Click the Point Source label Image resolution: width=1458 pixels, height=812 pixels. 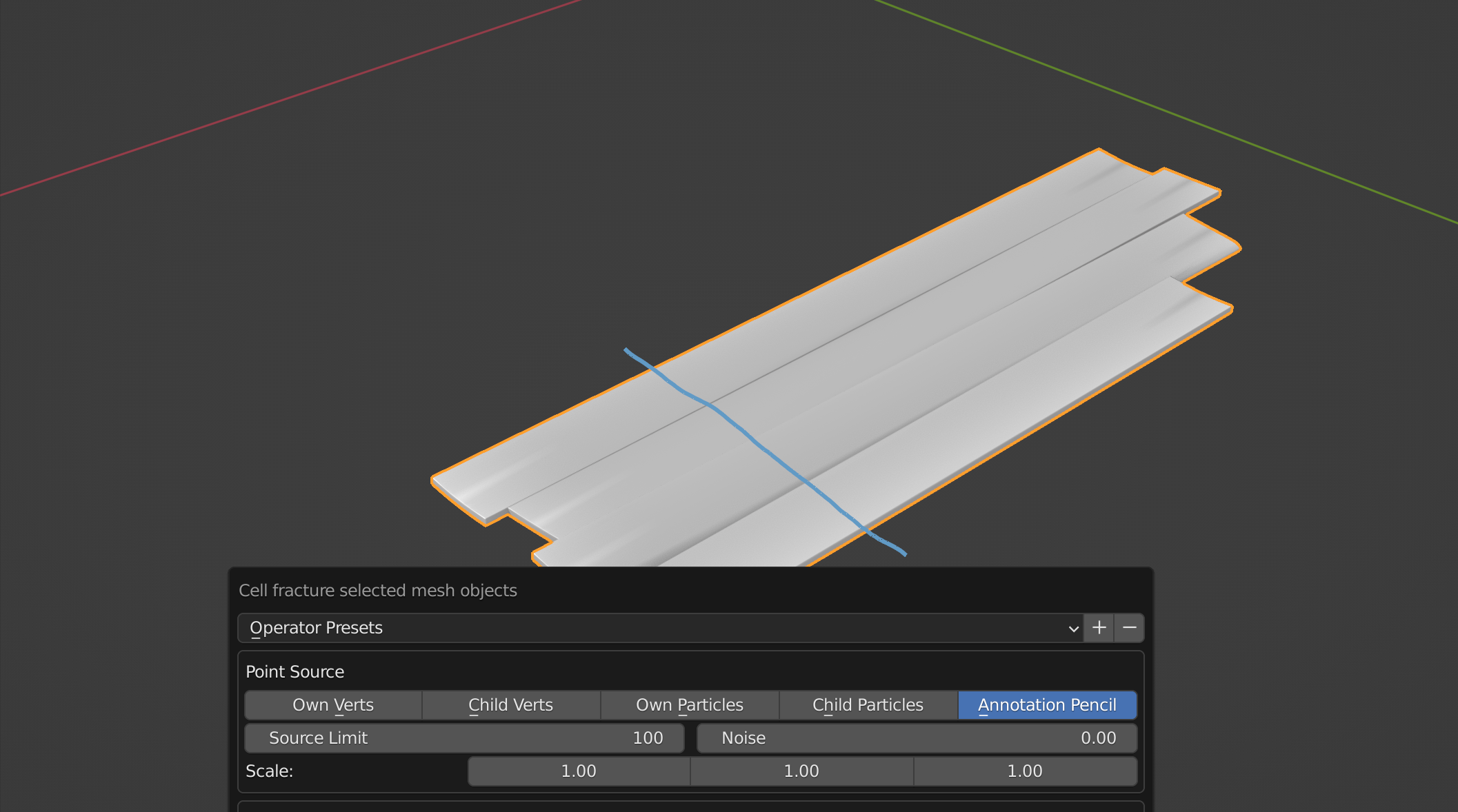(x=294, y=672)
